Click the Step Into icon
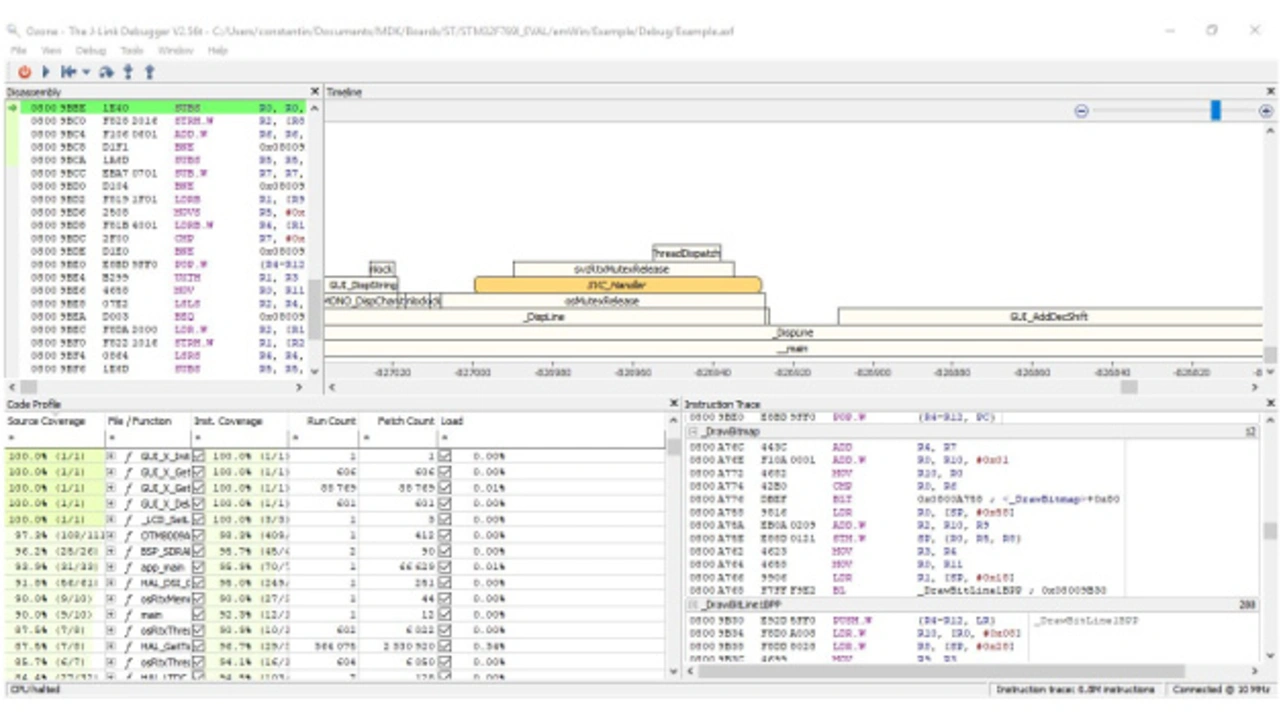Screen dimensions: 1280x721 [x=128, y=72]
